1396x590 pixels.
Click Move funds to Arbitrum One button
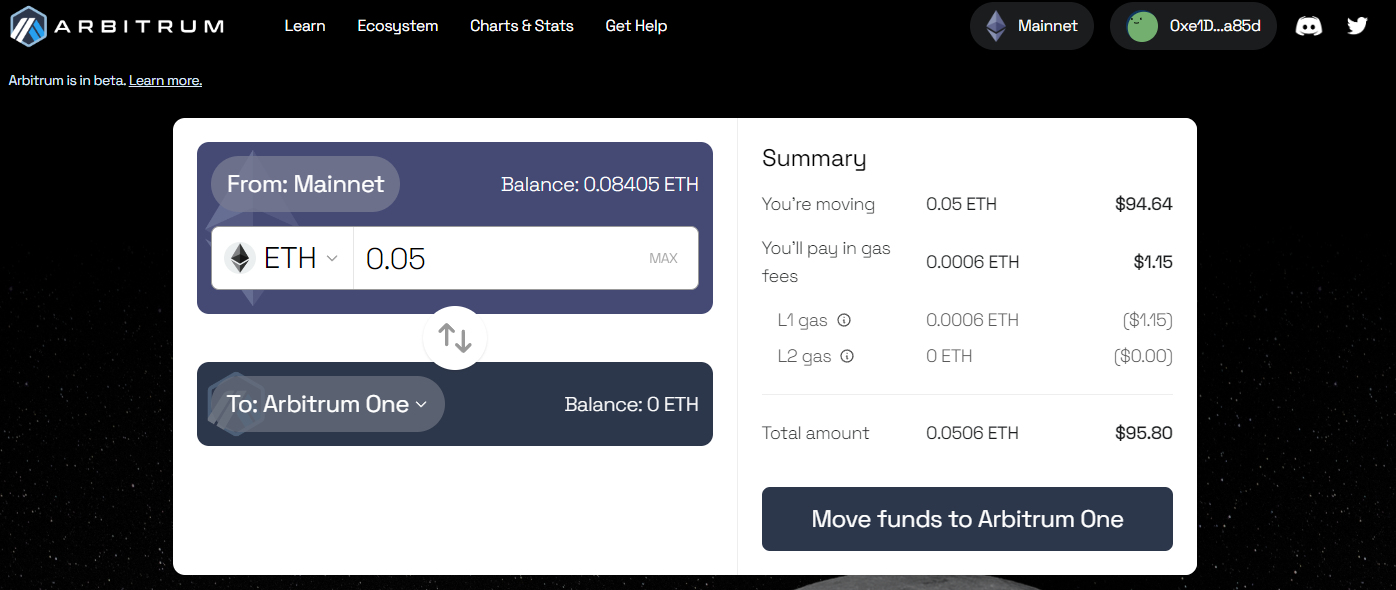[967, 519]
